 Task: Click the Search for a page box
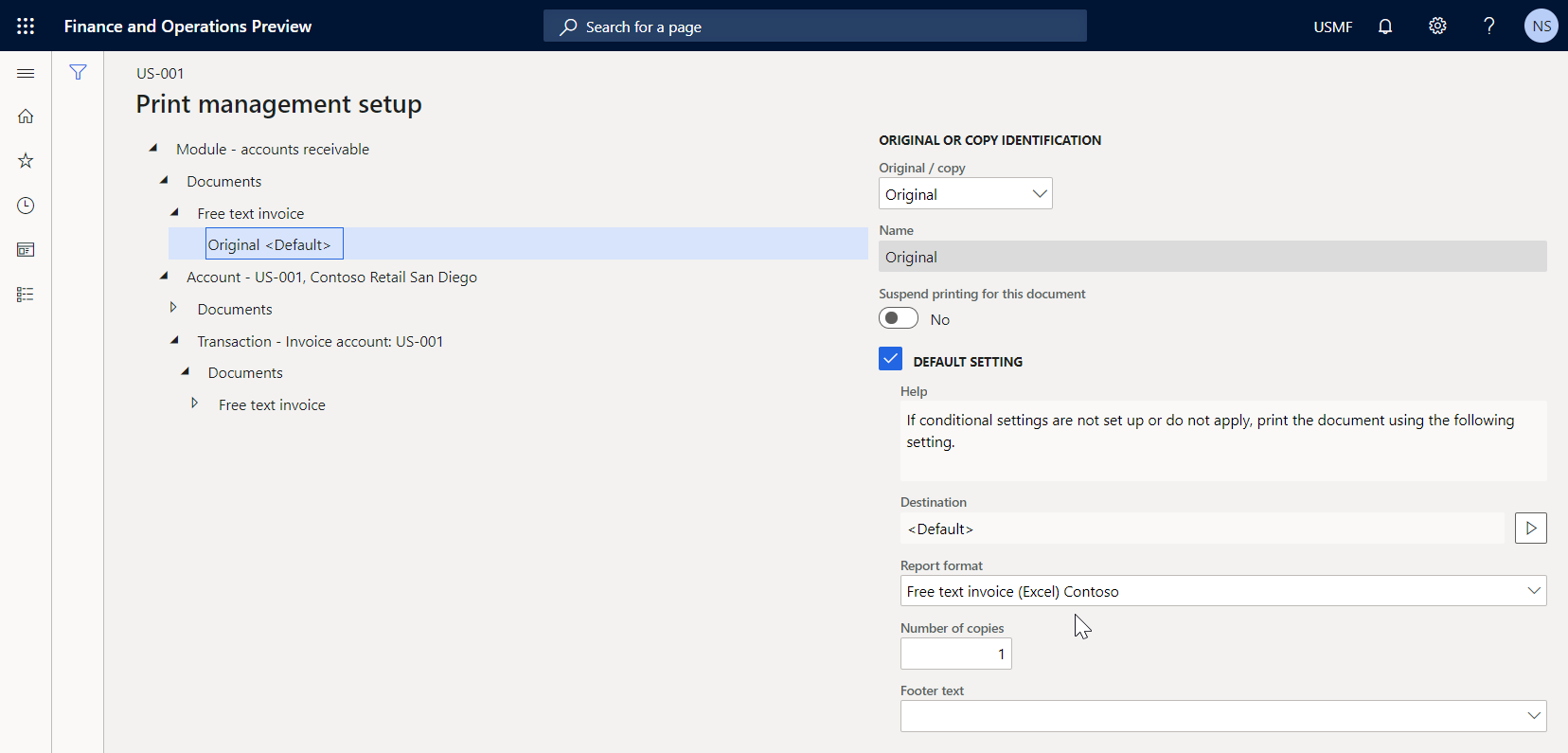tap(815, 27)
